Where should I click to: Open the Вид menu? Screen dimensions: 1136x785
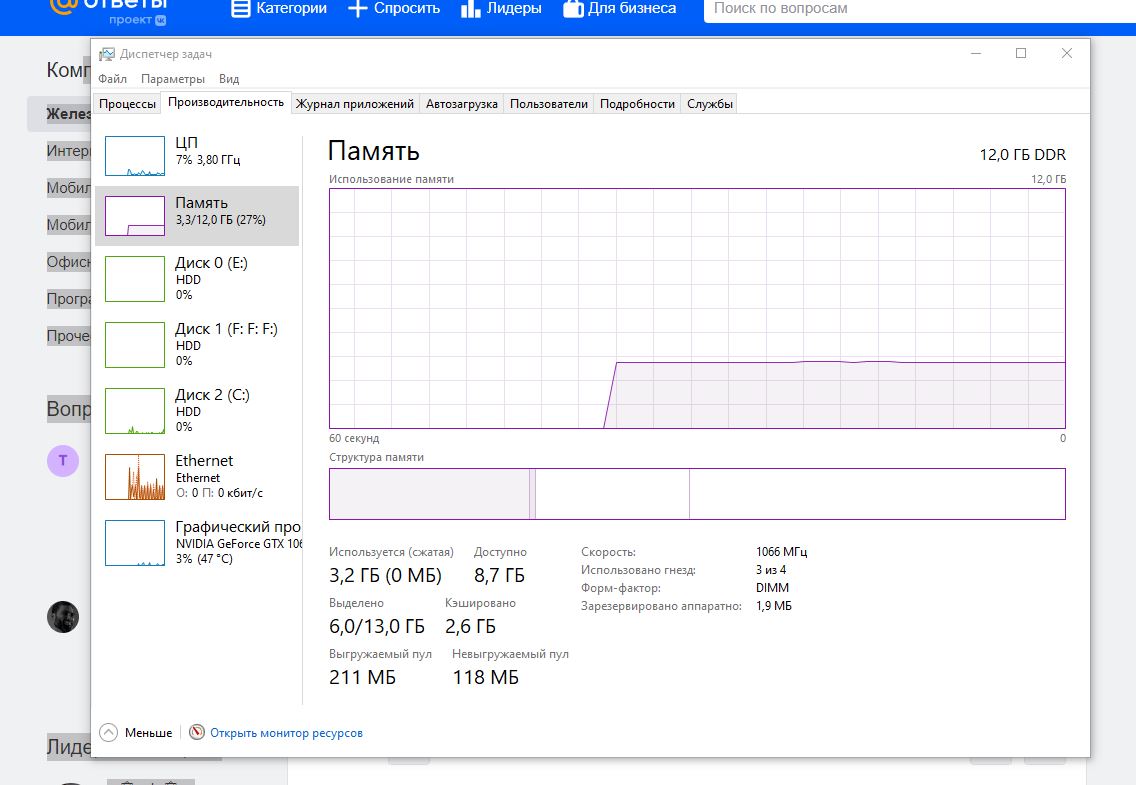pyautogui.click(x=229, y=78)
